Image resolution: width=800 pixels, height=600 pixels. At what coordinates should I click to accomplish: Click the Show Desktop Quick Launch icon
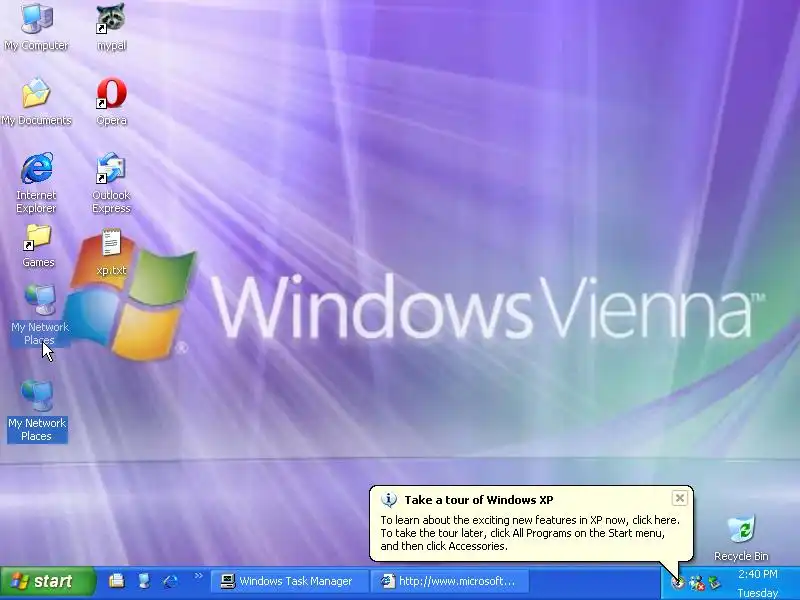pyautogui.click(x=144, y=581)
